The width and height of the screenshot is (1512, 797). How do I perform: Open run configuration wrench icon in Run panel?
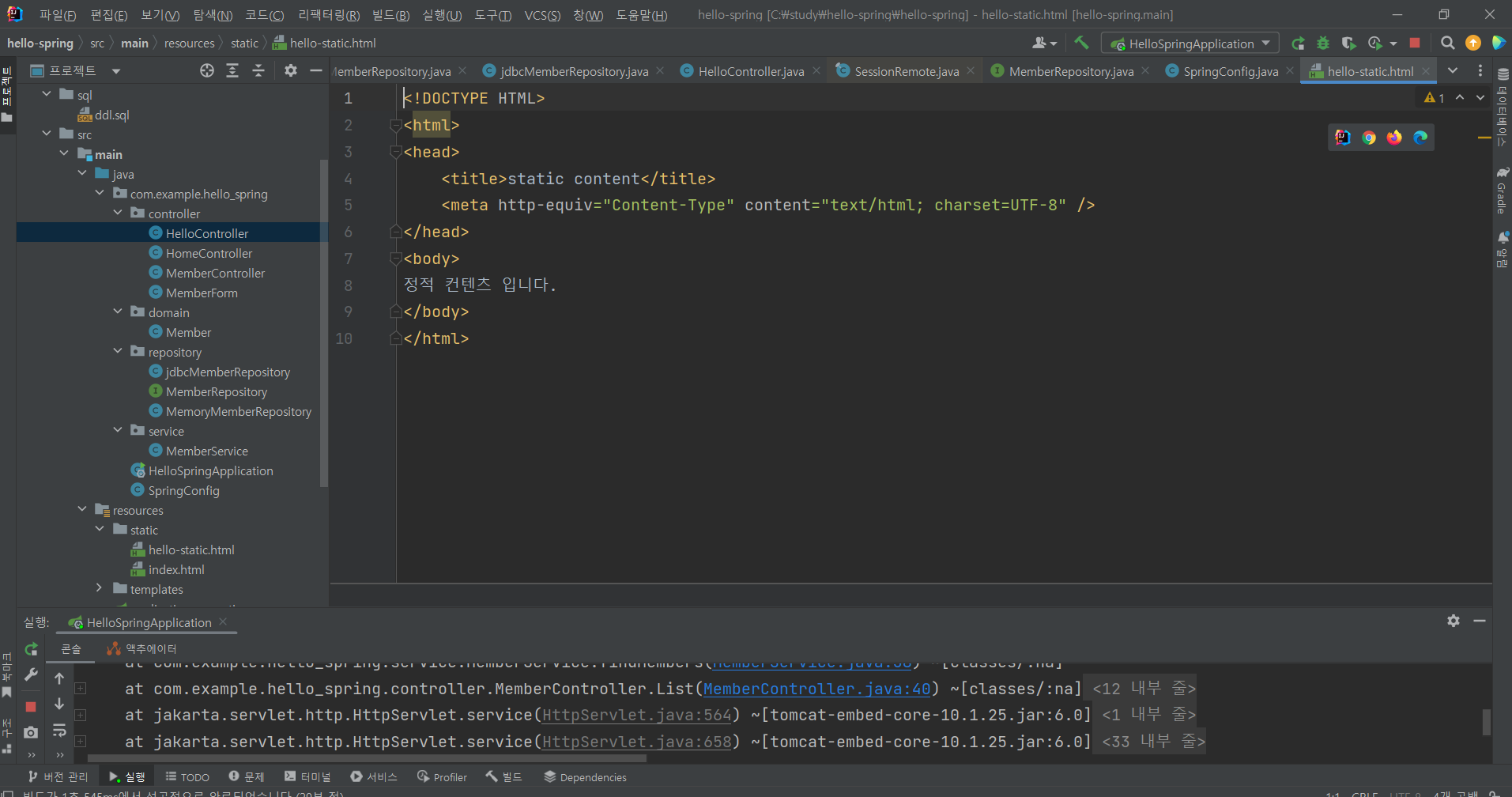pyautogui.click(x=31, y=674)
